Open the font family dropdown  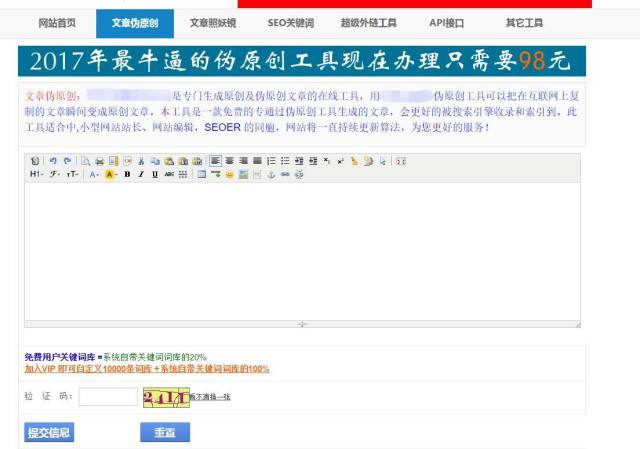(55, 174)
